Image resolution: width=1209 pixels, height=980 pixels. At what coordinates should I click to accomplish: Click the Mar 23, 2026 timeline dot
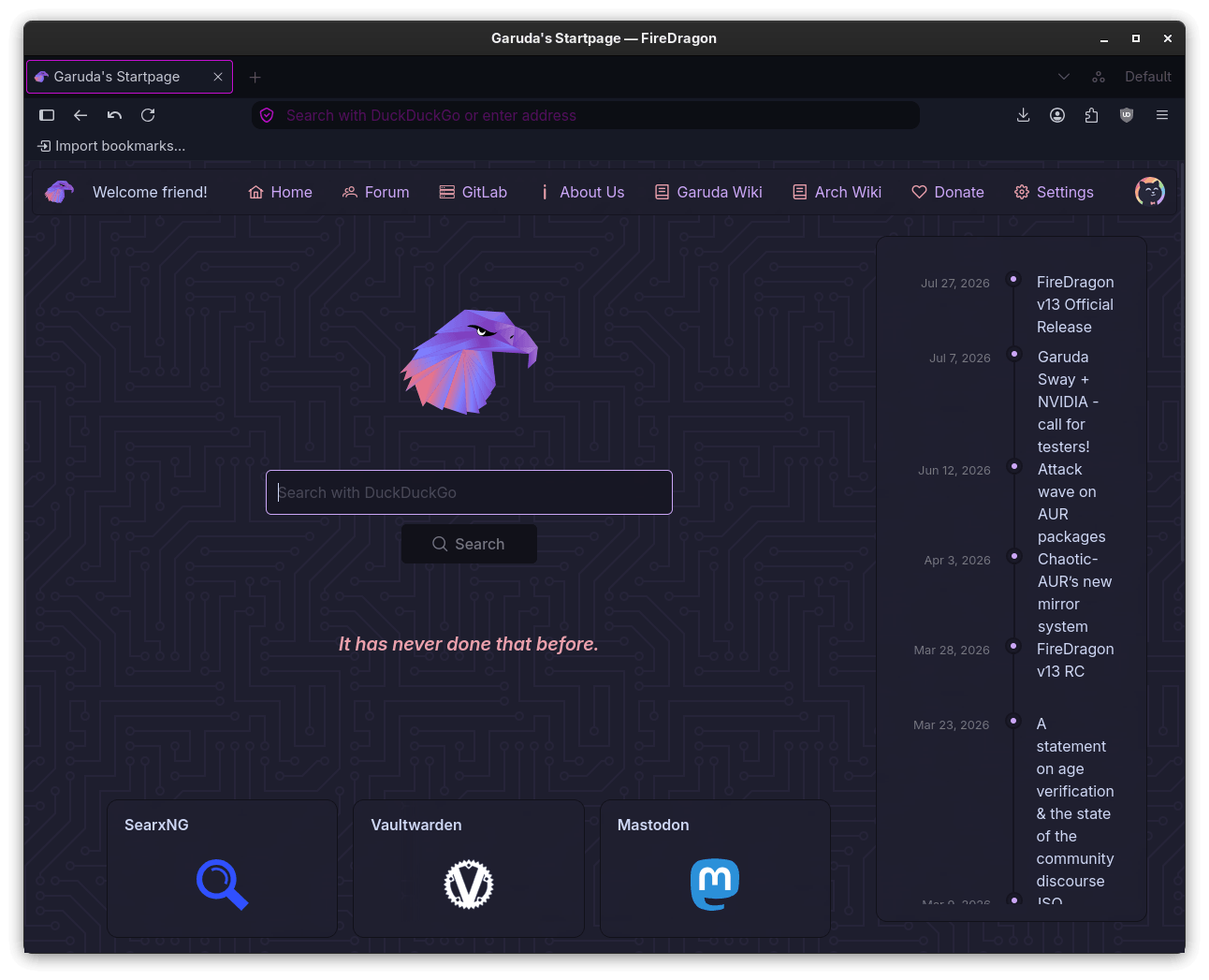(1013, 721)
